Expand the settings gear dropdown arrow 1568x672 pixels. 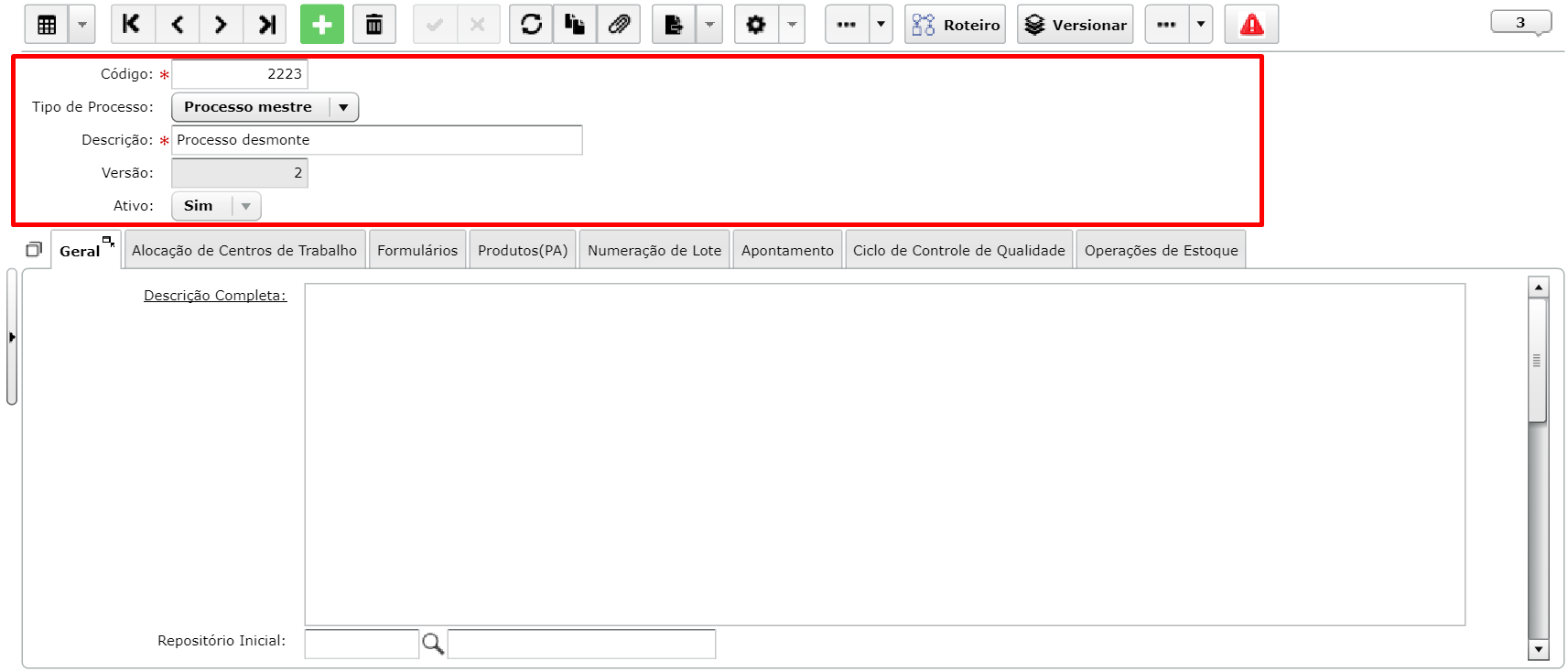(x=793, y=25)
